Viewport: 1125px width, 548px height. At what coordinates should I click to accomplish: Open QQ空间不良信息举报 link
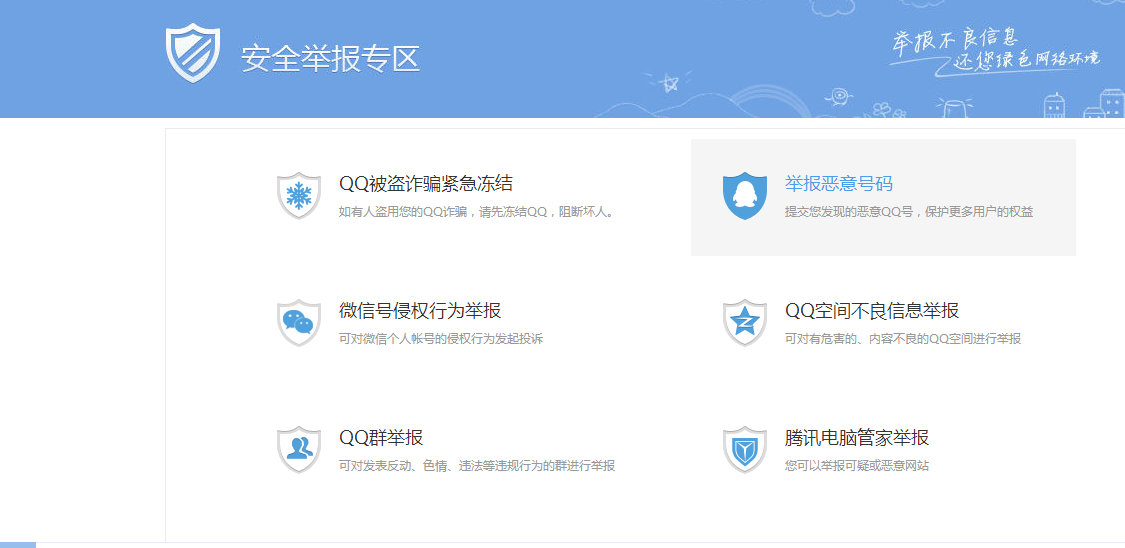872,311
